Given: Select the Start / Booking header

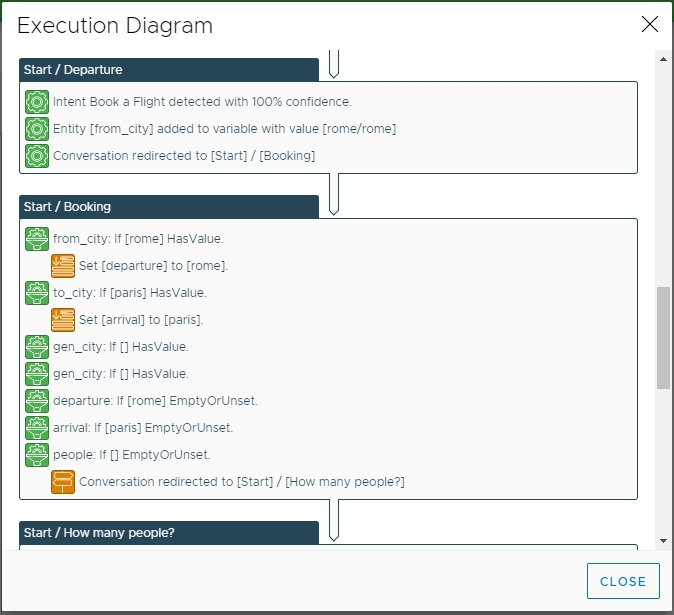Looking at the screenshot, I should pos(168,207).
